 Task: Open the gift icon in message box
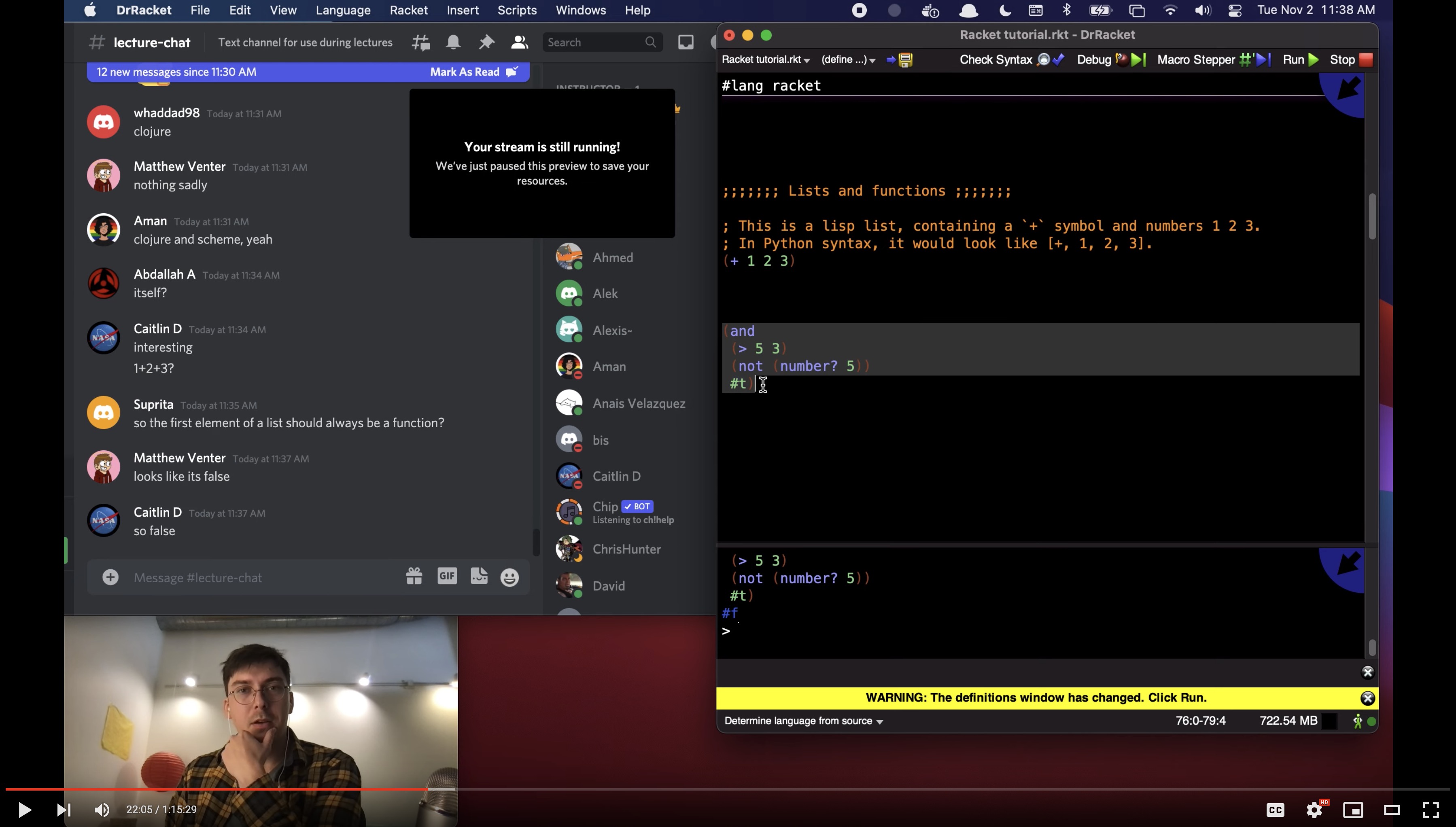(x=414, y=577)
